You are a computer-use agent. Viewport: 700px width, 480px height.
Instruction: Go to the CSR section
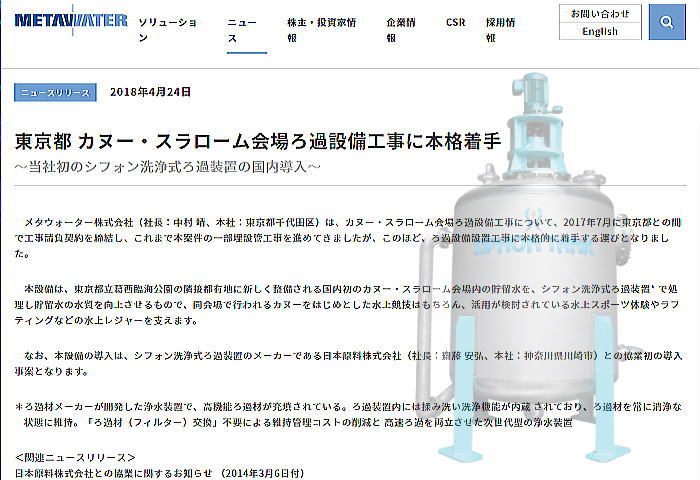(x=455, y=22)
